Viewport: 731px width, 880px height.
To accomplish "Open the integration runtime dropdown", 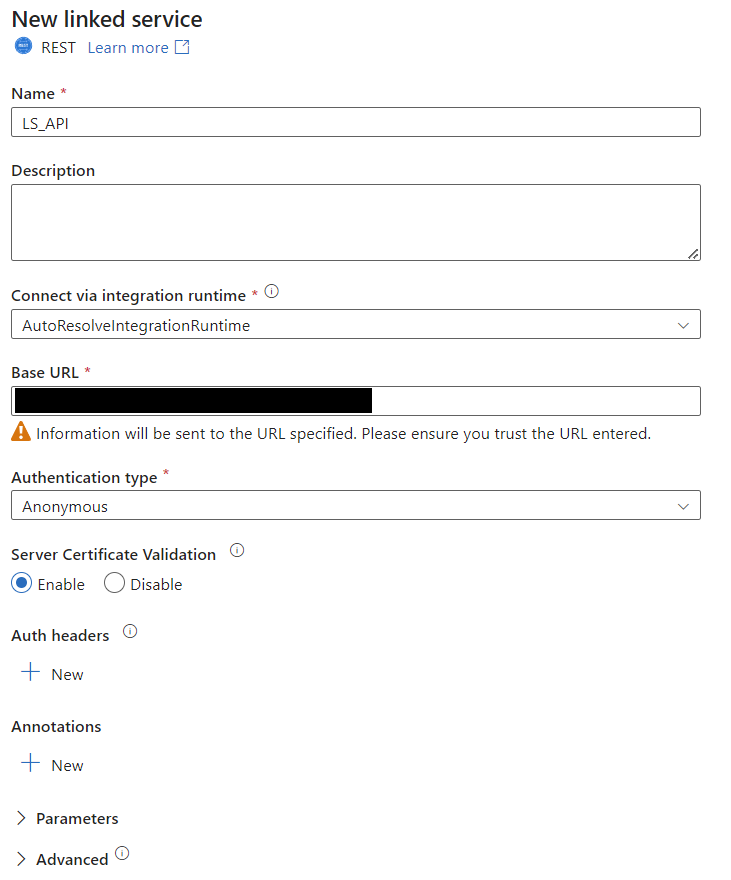I will [x=356, y=324].
